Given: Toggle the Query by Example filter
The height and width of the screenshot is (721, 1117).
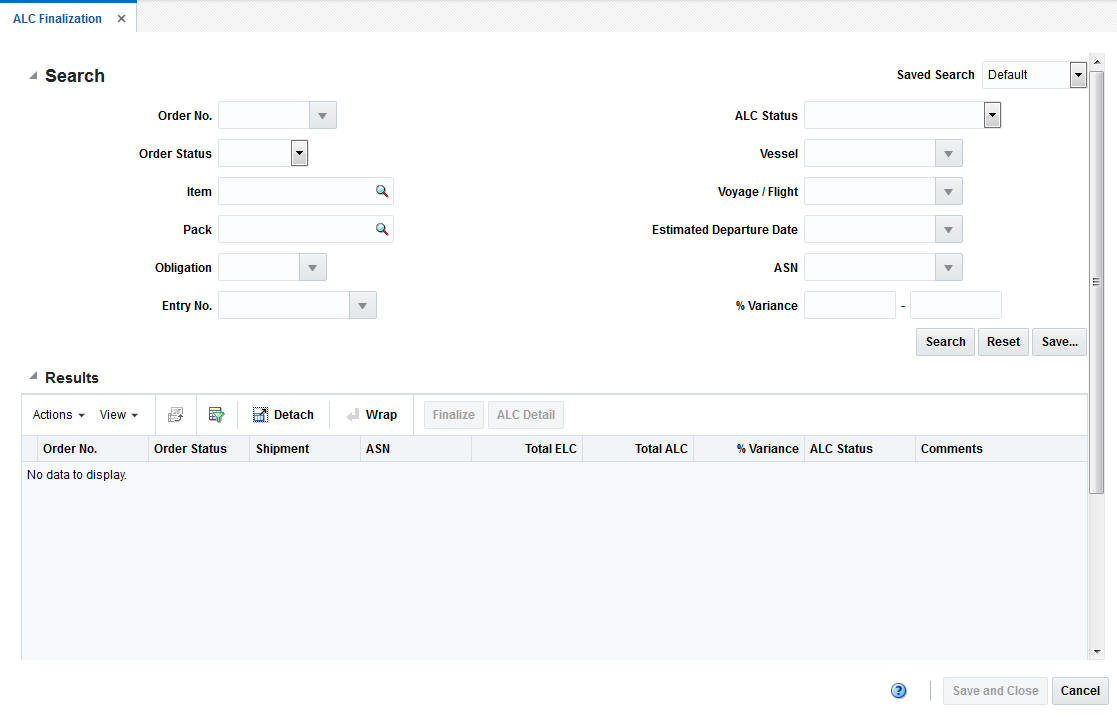Looking at the screenshot, I should [x=216, y=414].
